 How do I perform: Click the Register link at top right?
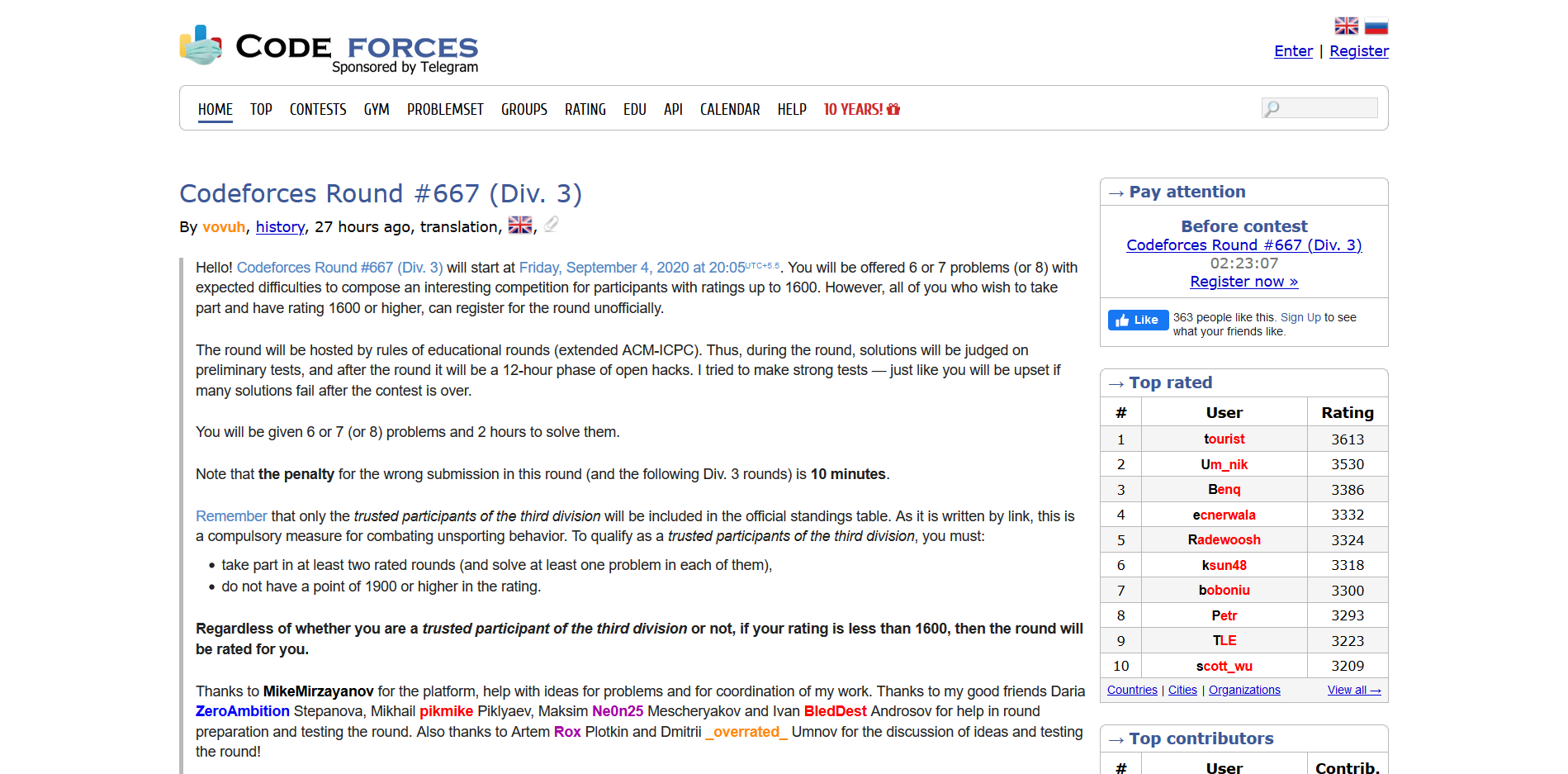1358,51
